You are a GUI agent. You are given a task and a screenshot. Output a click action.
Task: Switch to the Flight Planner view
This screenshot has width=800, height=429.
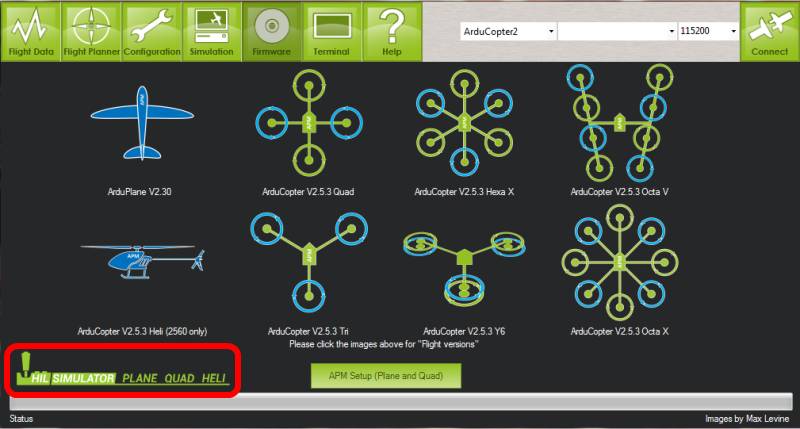point(91,30)
